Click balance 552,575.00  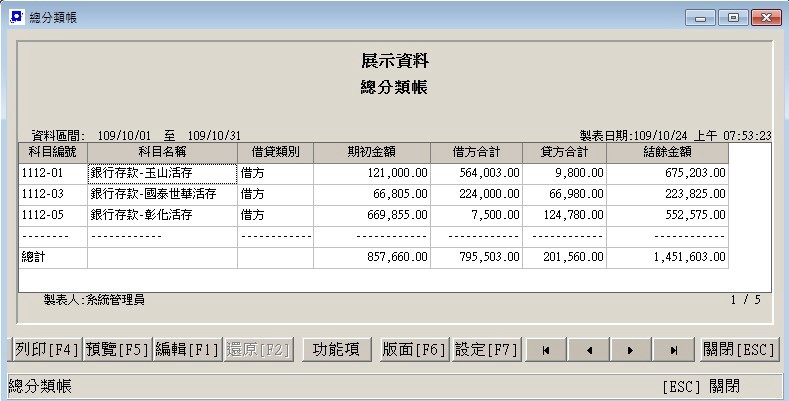click(668, 215)
